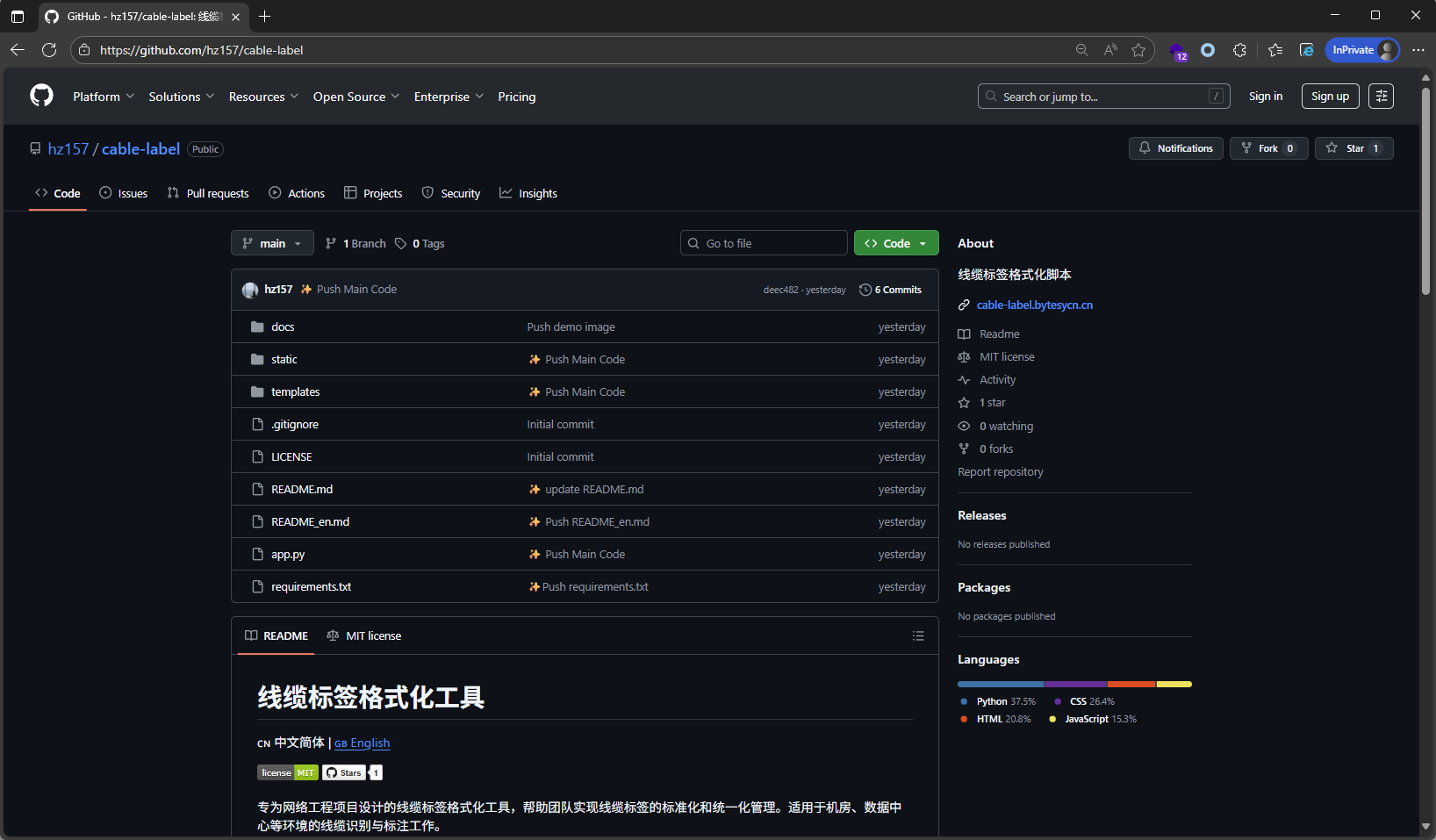Open the tab actions menu icon
The image size is (1436, 840).
coord(18,16)
